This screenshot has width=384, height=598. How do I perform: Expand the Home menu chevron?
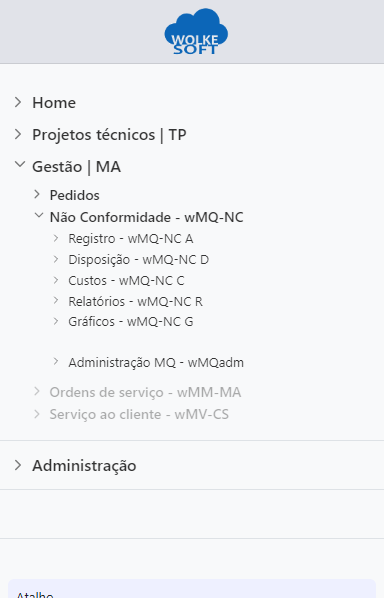pos(18,102)
